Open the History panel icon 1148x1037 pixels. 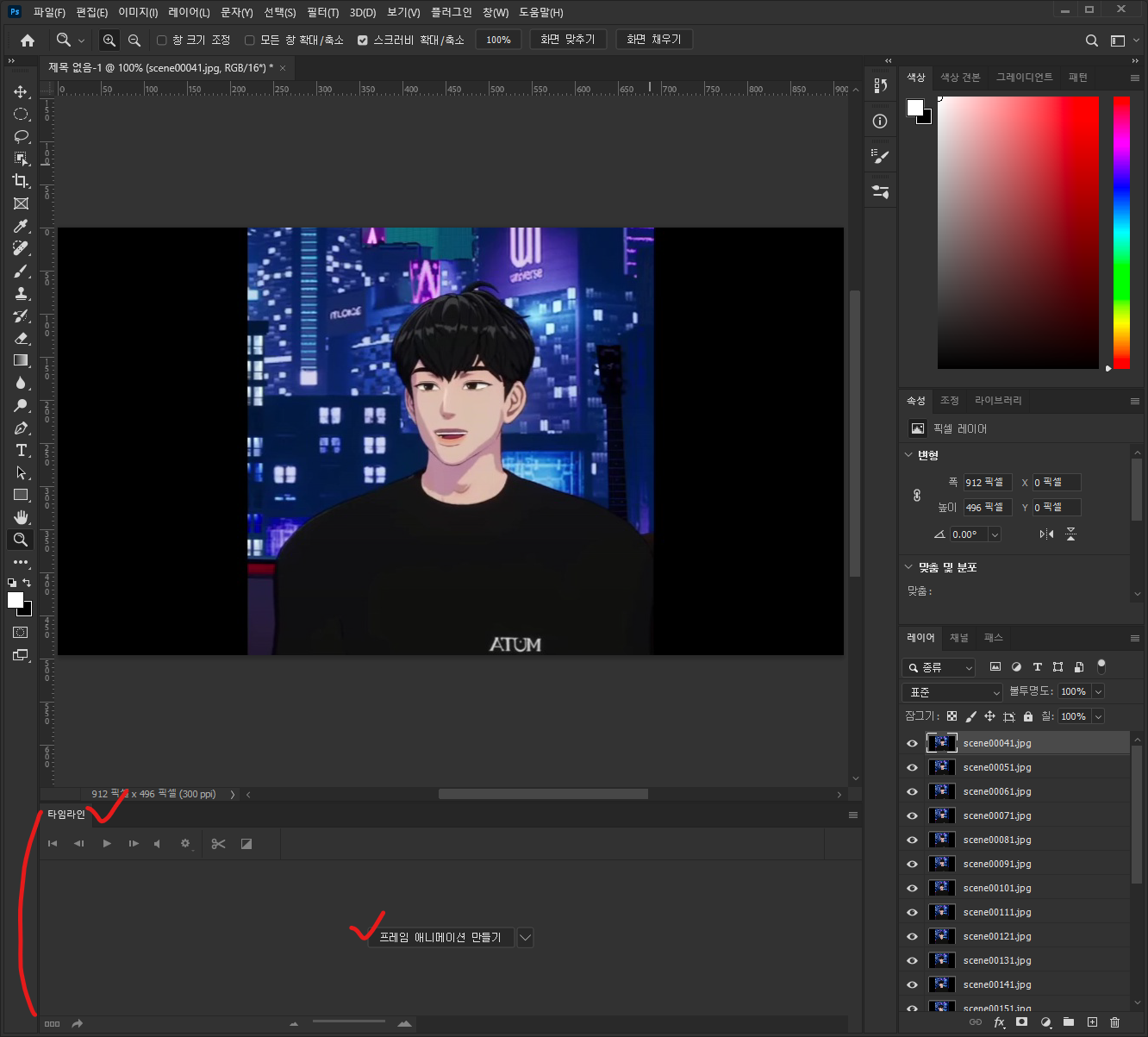tap(880, 85)
